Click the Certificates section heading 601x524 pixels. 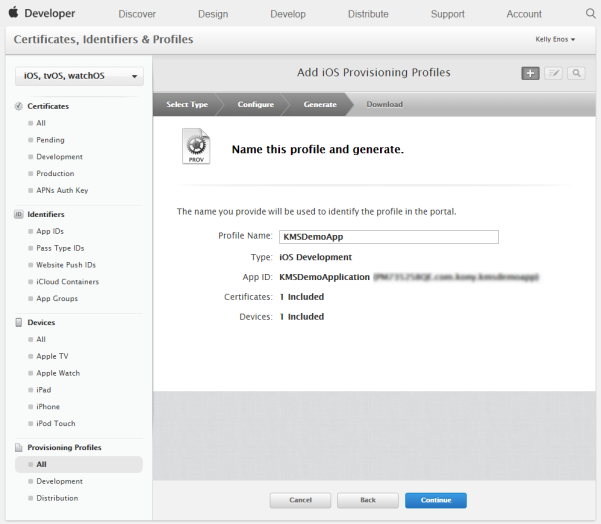[x=48, y=106]
